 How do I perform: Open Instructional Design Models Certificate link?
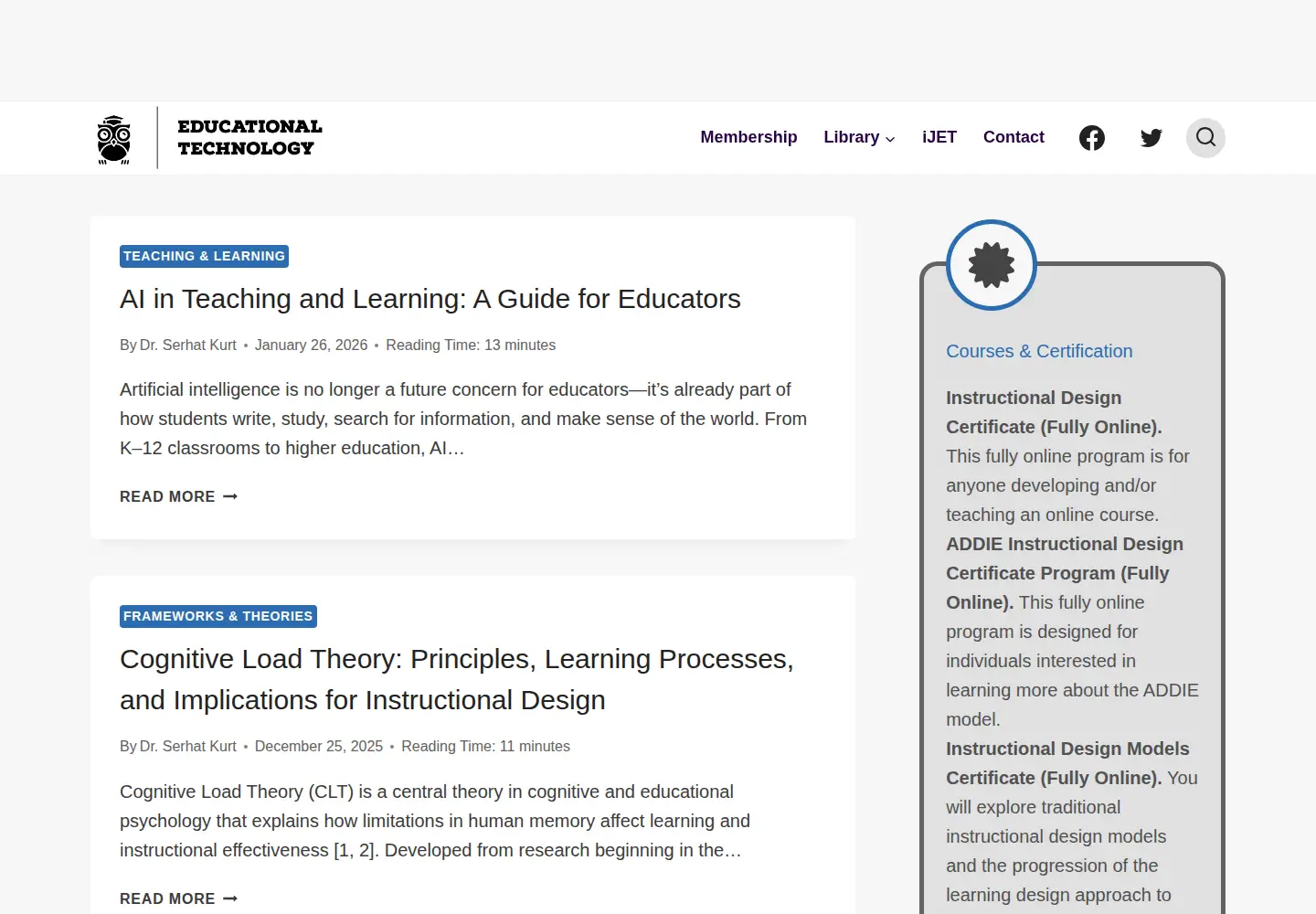1067,763
